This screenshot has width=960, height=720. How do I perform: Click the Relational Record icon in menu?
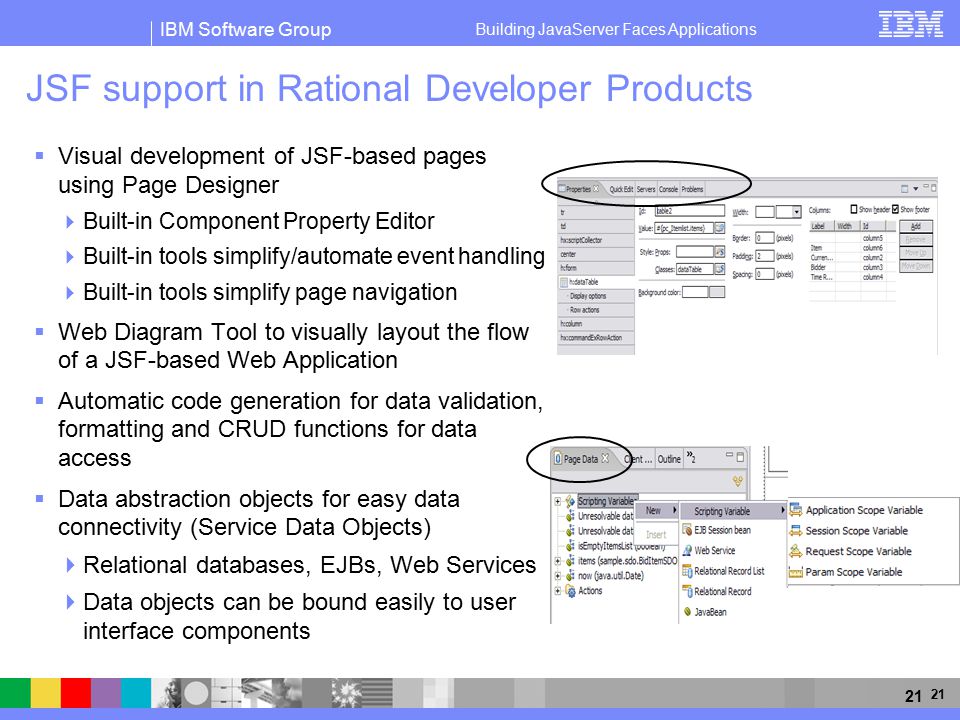tap(687, 591)
